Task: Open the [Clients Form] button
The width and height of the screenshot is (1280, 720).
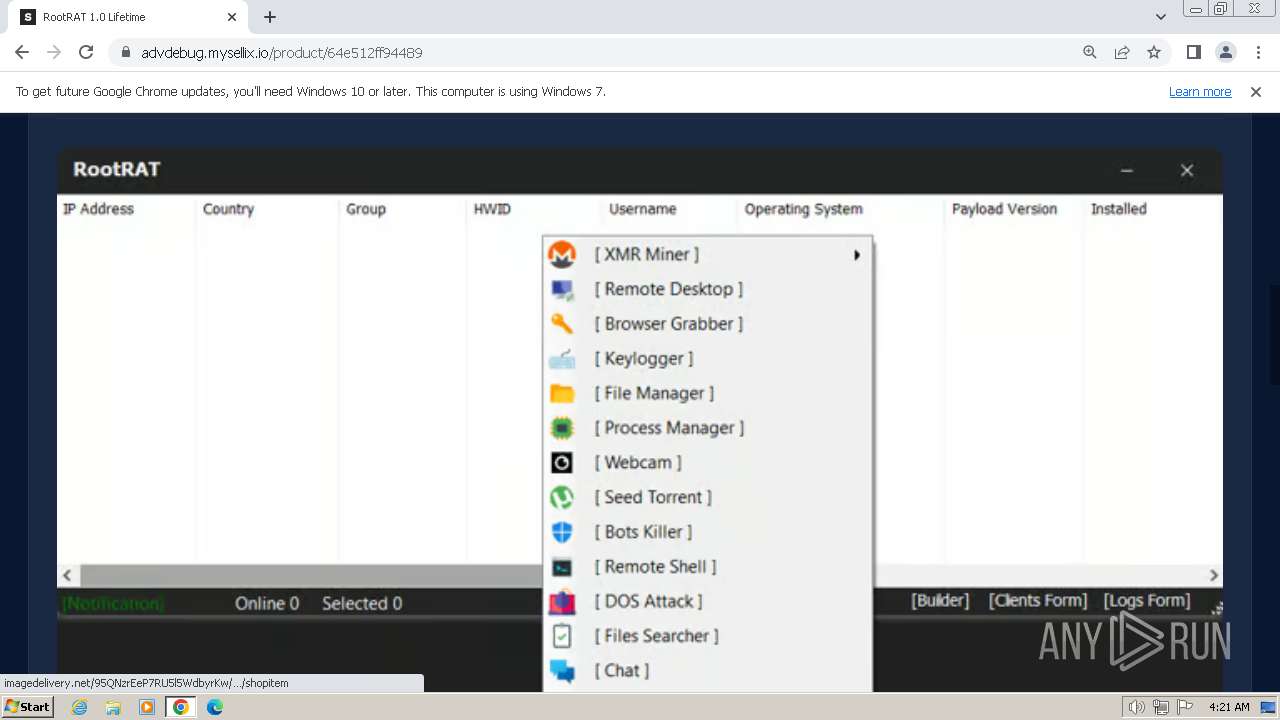Action: (1037, 601)
